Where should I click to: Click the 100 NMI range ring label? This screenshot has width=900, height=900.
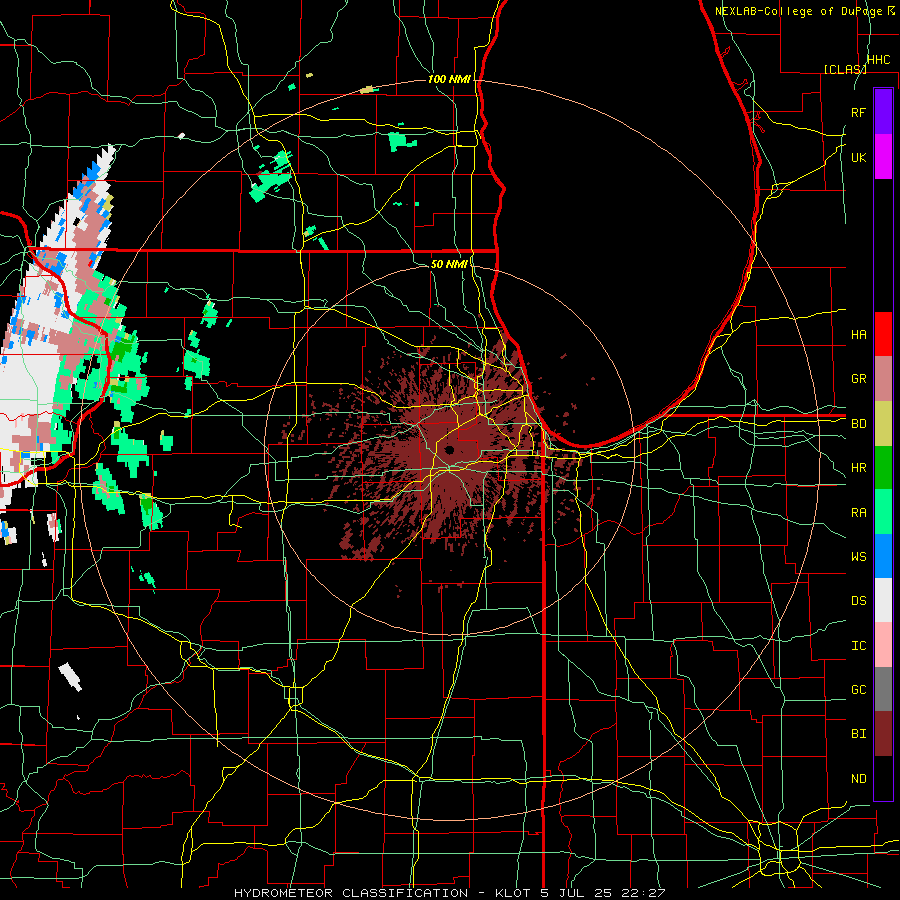point(449,79)
